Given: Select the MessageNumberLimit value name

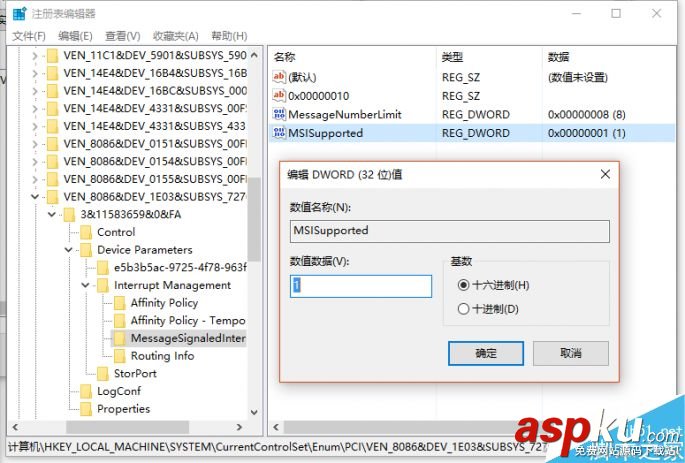Looking at the screenshot, I should [345, 114].
